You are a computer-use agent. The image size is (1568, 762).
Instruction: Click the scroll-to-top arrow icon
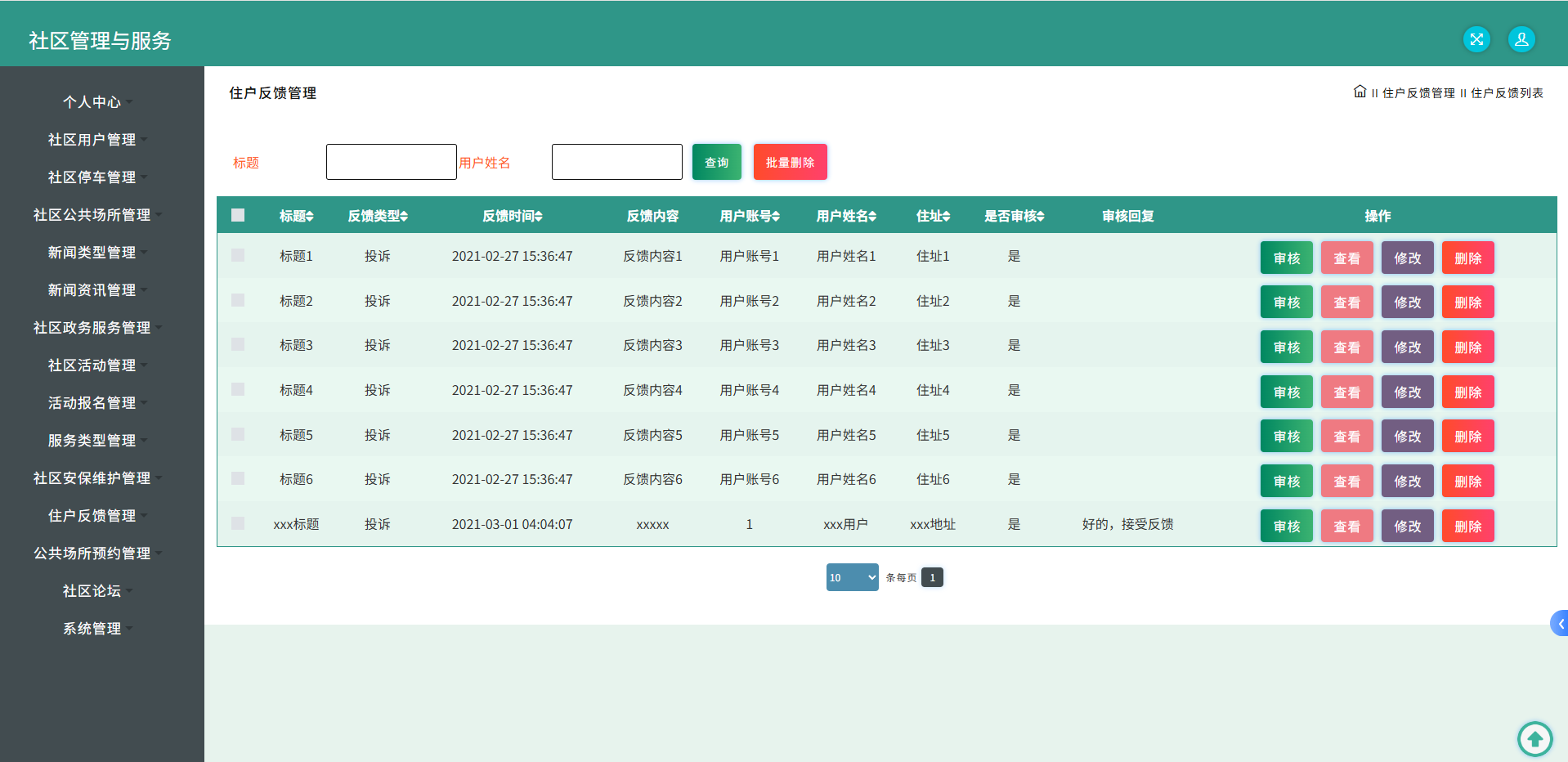click(x=1534, y=739)
